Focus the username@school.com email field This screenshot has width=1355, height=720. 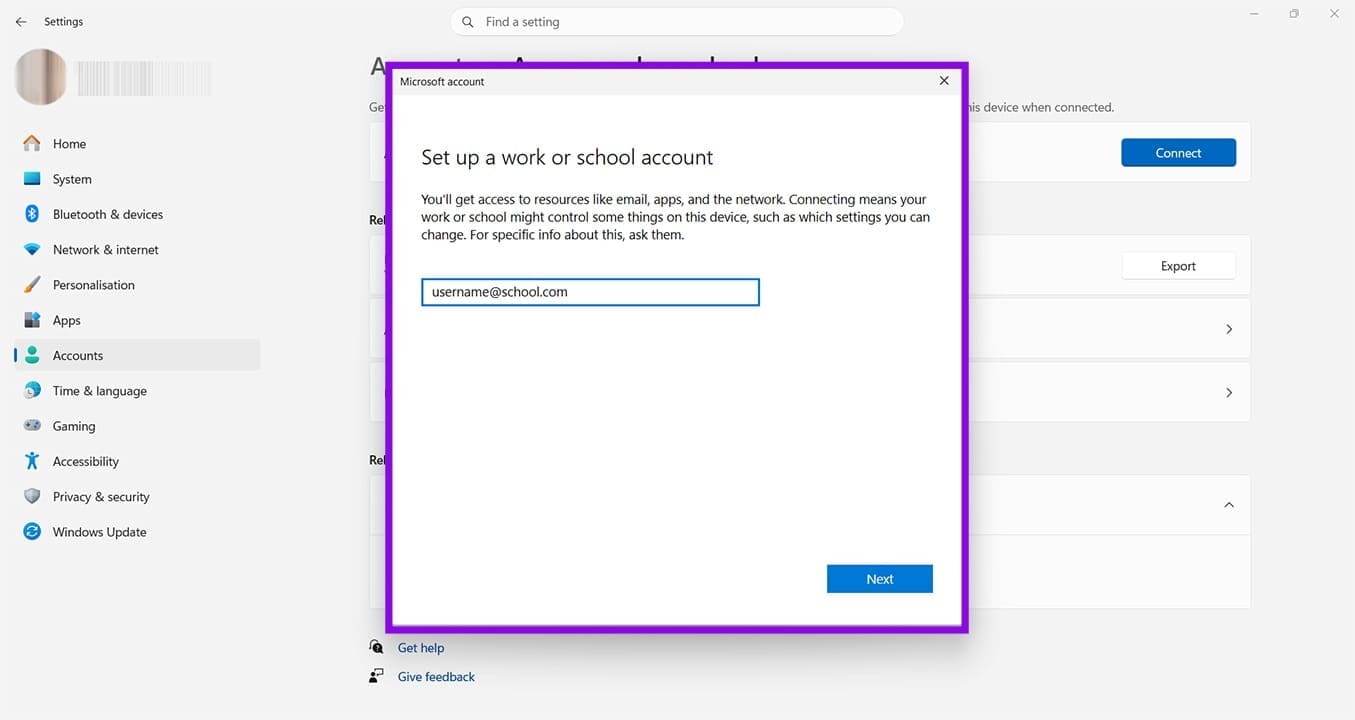pyautogui.click(x=590, y=292)
